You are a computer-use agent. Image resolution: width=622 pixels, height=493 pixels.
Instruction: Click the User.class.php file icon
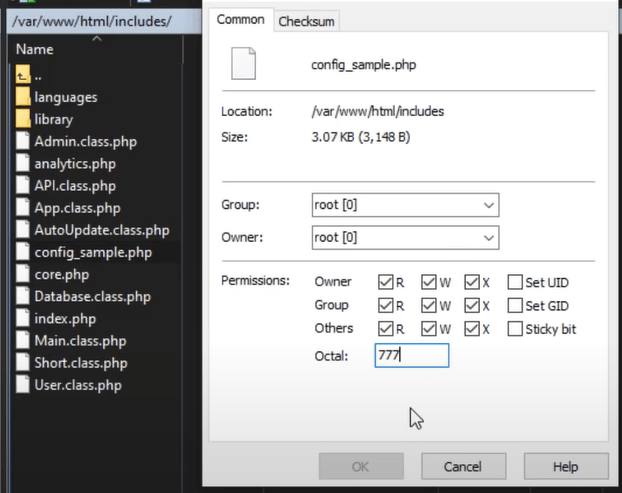24,385
